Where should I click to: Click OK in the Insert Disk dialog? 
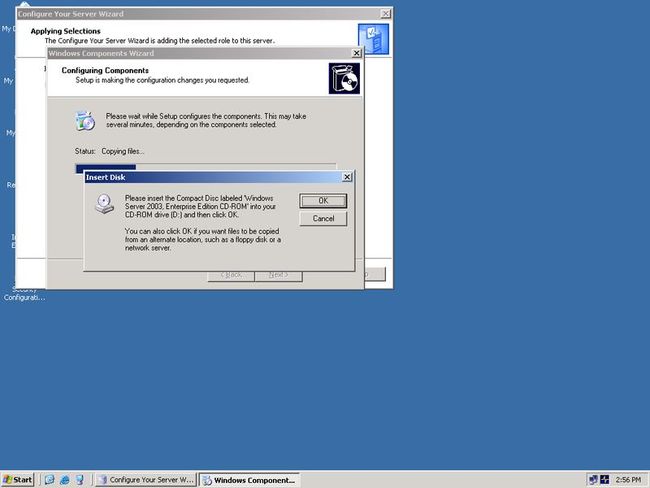coord(323,201)
